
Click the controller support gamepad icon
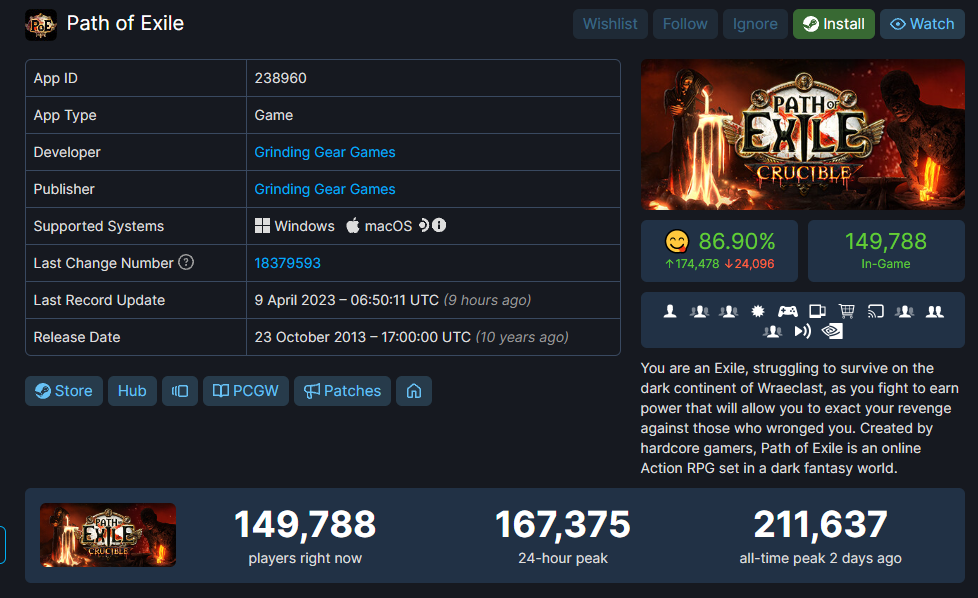coord(787,311)
